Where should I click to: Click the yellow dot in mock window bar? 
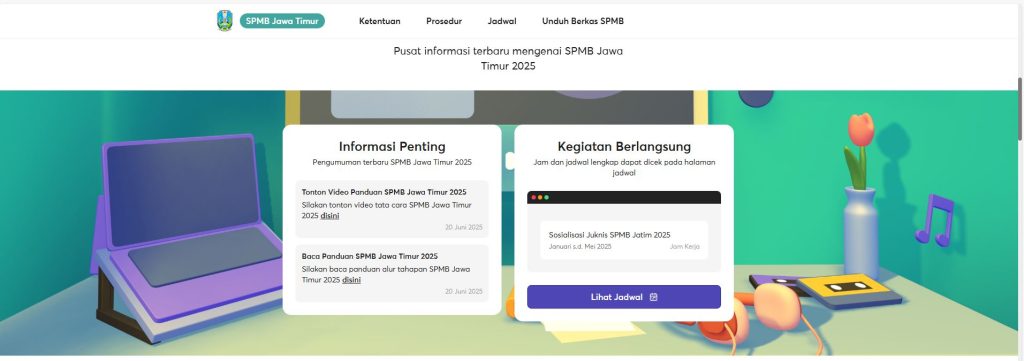pos(540,197)
